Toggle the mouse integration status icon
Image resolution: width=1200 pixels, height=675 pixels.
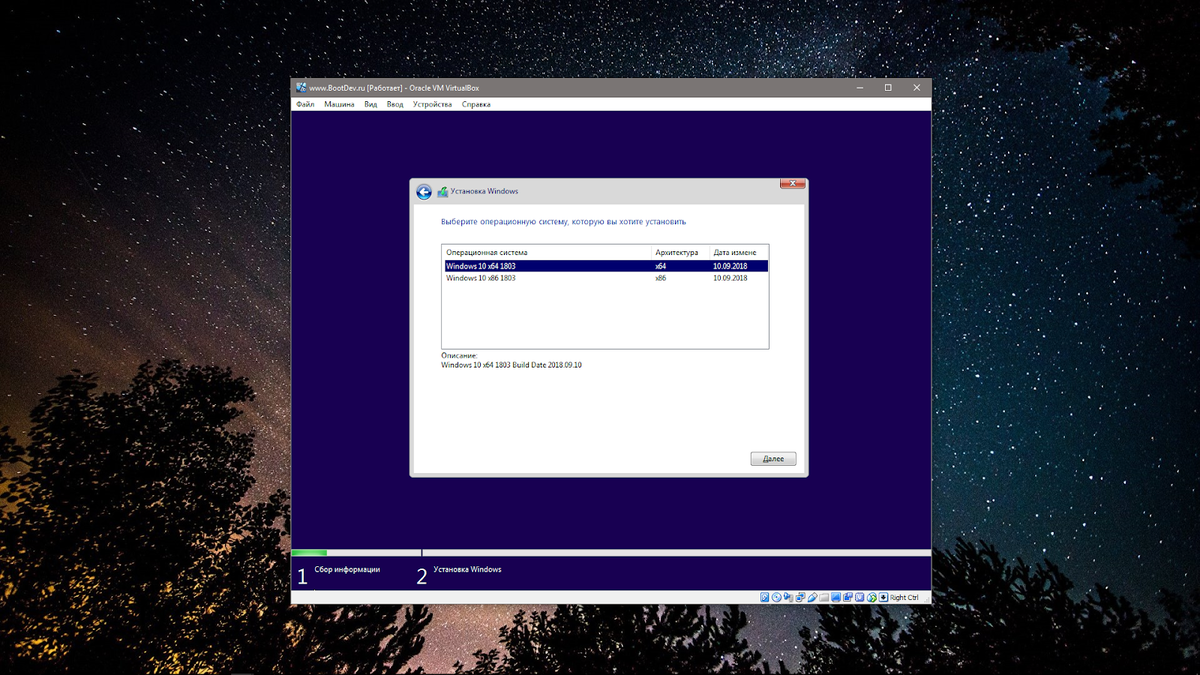(872, 597)
